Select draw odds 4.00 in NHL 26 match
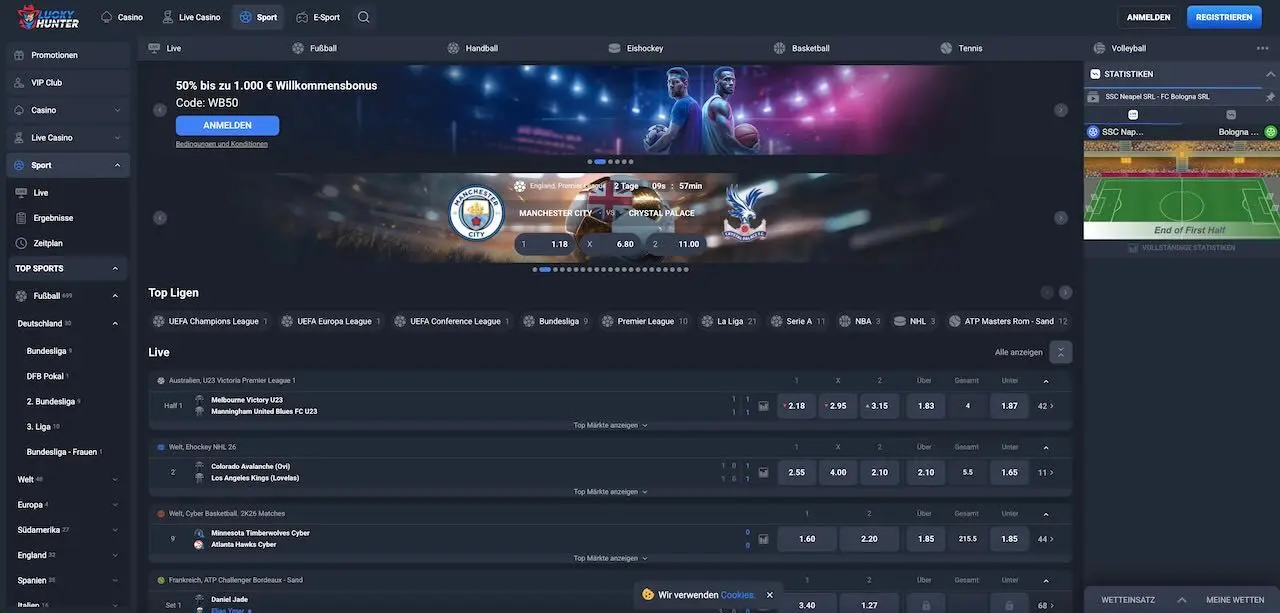Screen dimensions: 1280x613 click(x=838, y=472)
